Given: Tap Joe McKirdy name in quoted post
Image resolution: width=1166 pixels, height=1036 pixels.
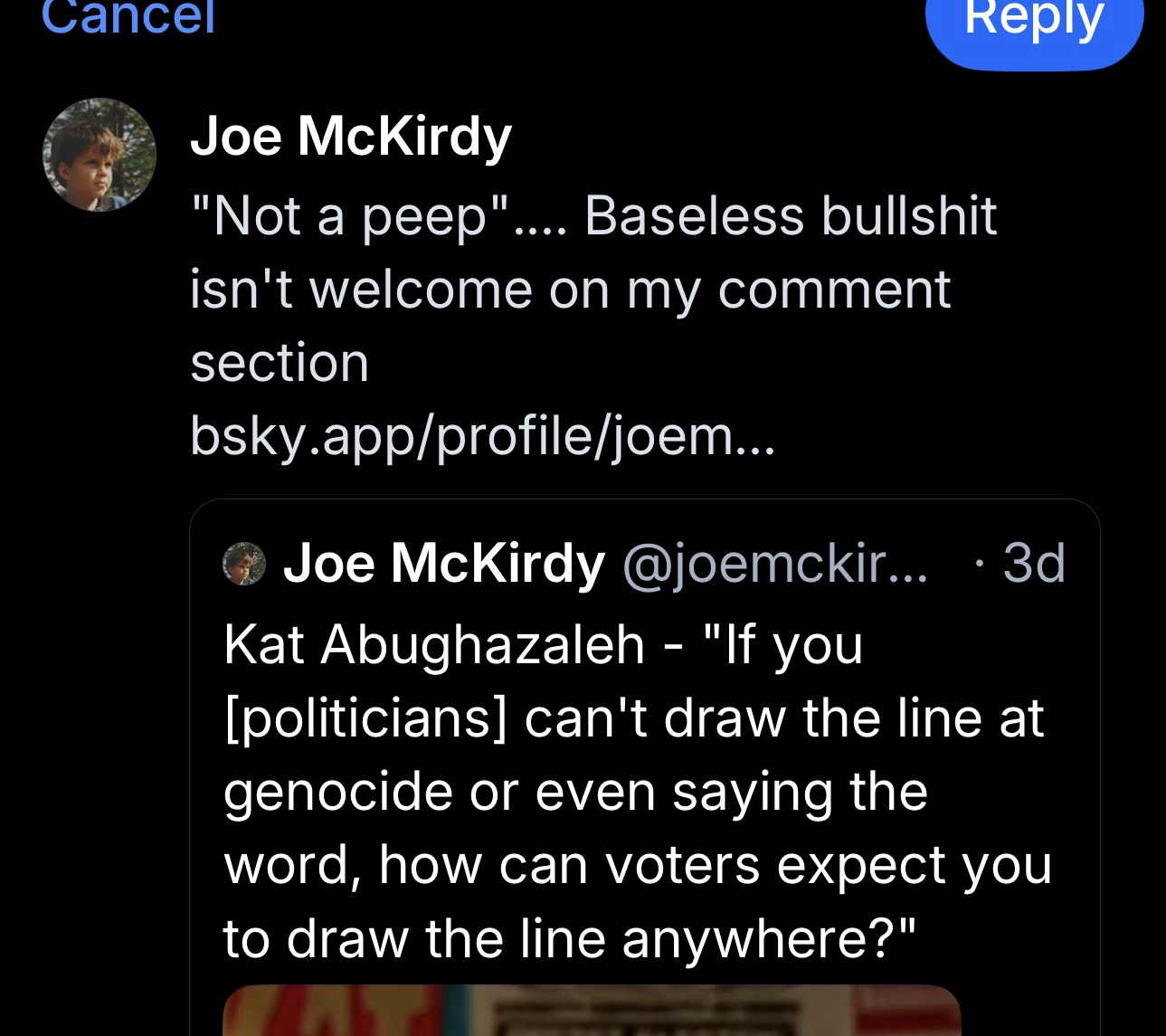Looking at the screenshot, I should click(x=443, y=564).
